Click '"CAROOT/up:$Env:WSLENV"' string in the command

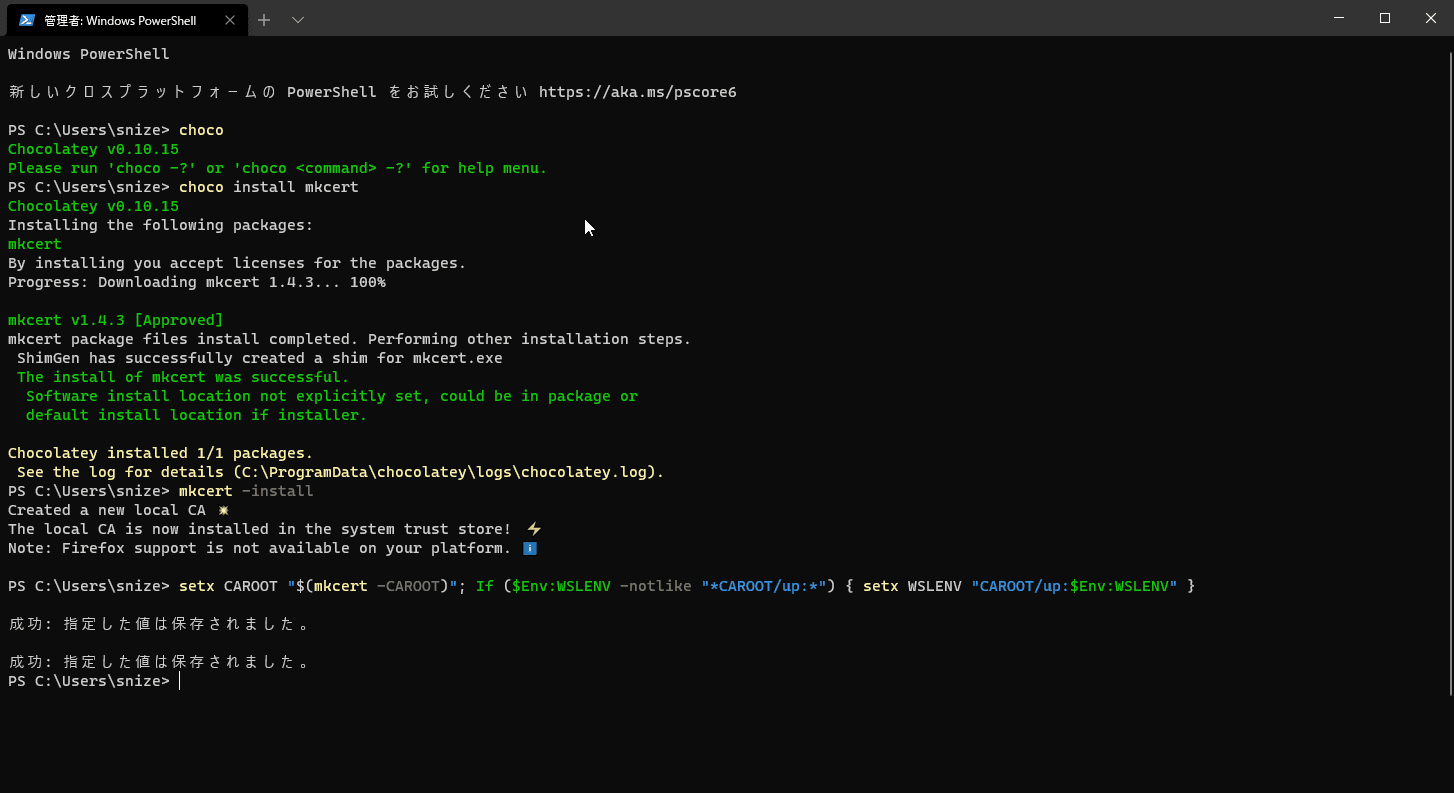(1074, 586)
